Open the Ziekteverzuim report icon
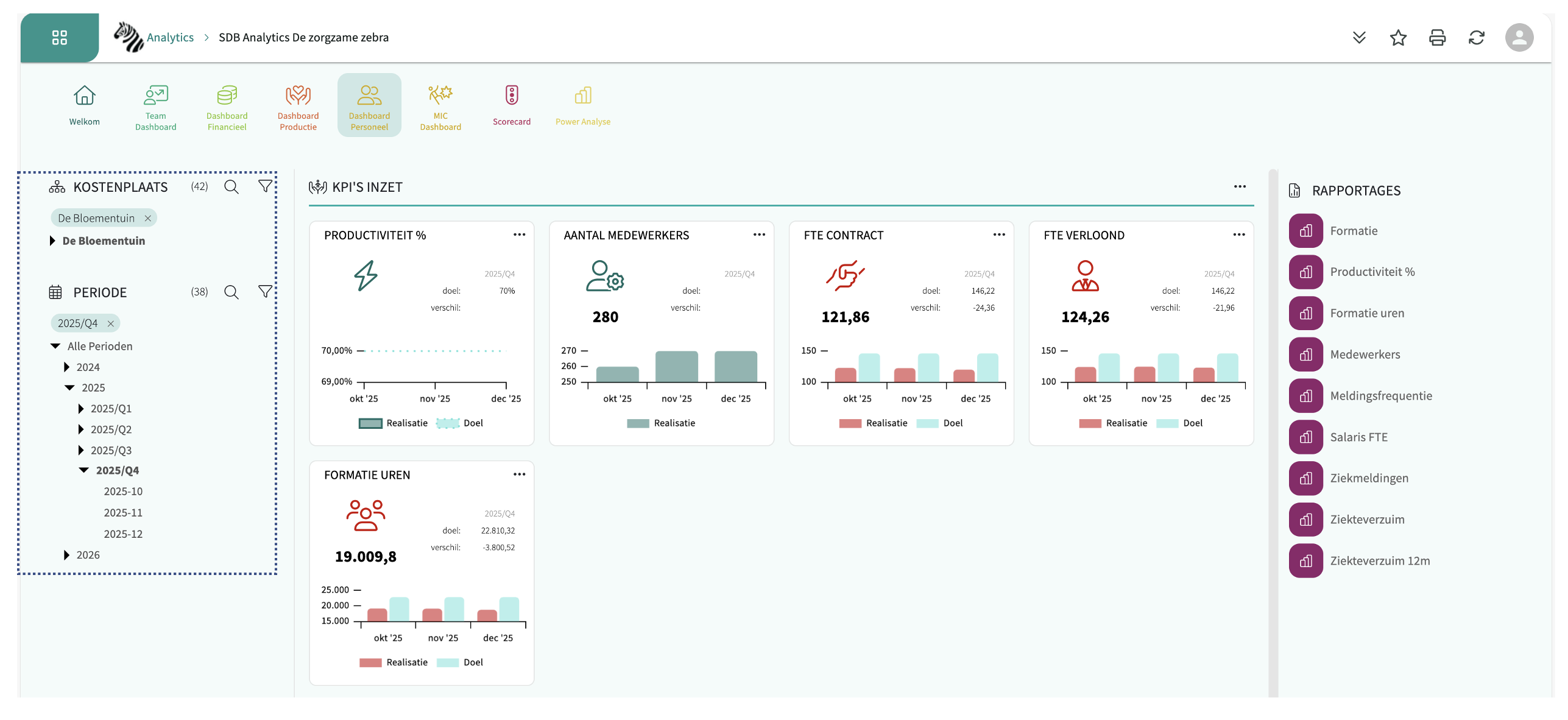This screenshot has width=1568, height=720. [x=1305, y=520]
